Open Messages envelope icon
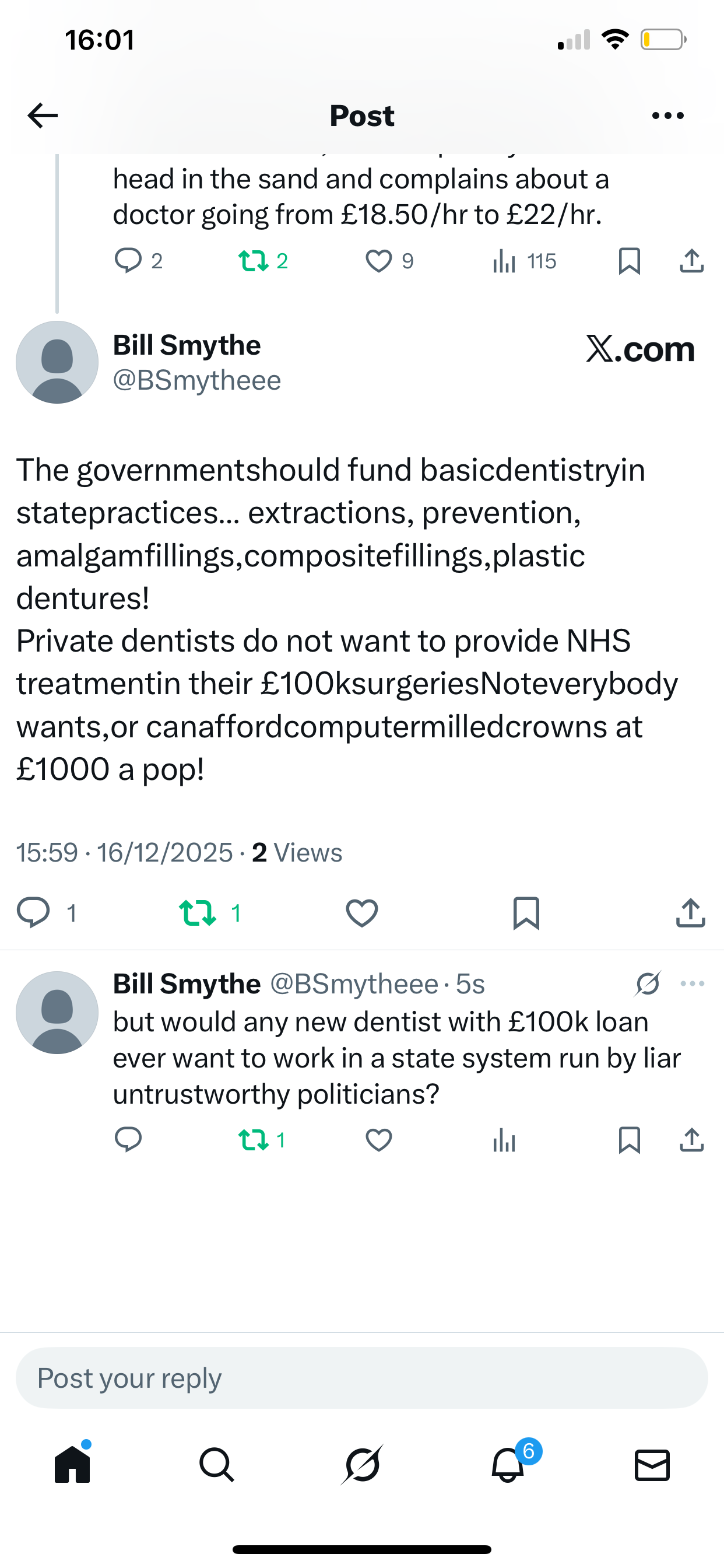 click(x=652, y=1465)
